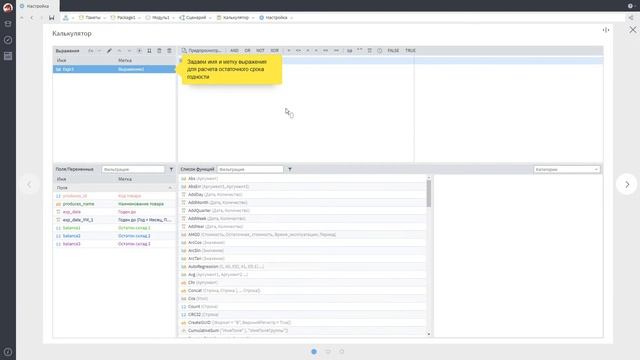Screen dimensions: 640x360
Task: Click the clock/time icon in operator toolbar
Action: point(380,50)
